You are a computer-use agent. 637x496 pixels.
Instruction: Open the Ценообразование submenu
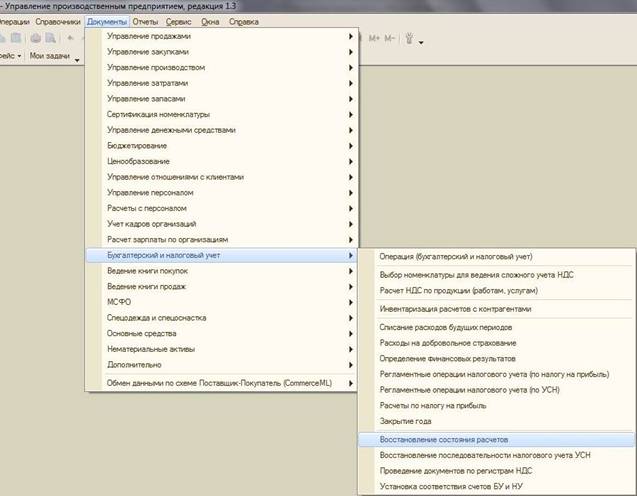click(x=222, y=161)
